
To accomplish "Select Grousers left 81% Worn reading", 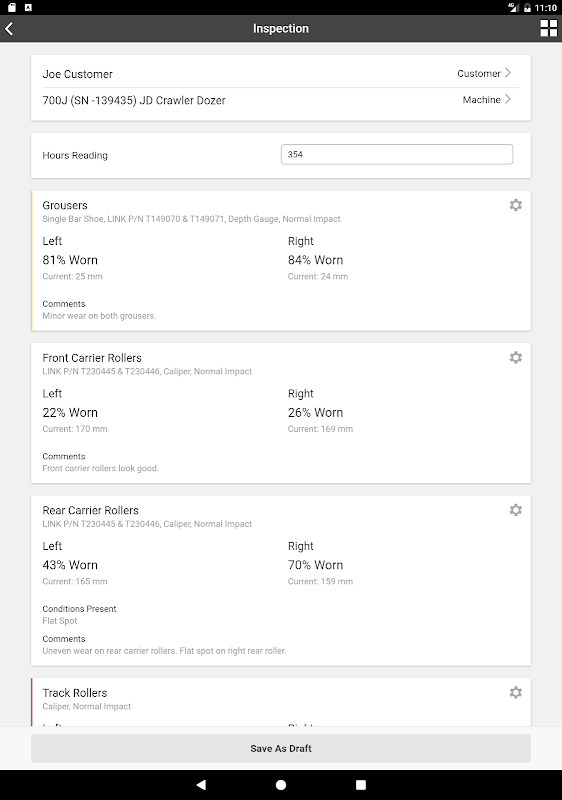I will 70,260.
